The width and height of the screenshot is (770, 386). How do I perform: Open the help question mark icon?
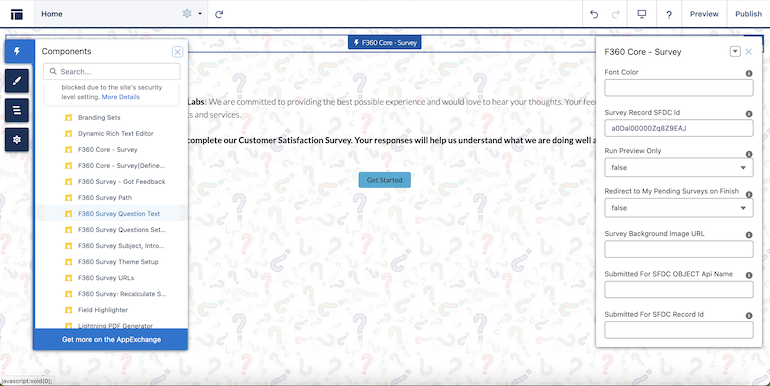[668, 14]
